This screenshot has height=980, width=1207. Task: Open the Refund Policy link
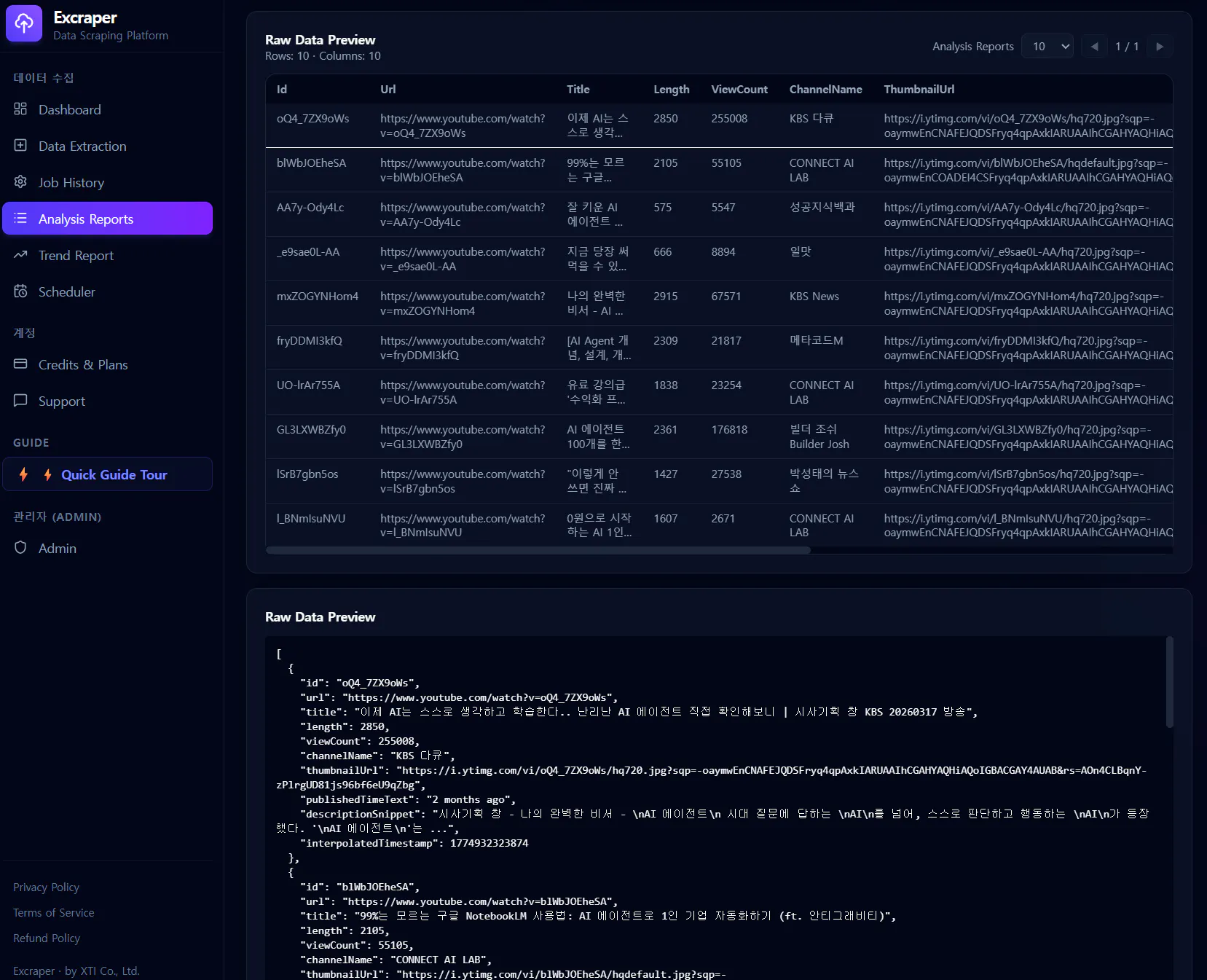click(47, 938)
